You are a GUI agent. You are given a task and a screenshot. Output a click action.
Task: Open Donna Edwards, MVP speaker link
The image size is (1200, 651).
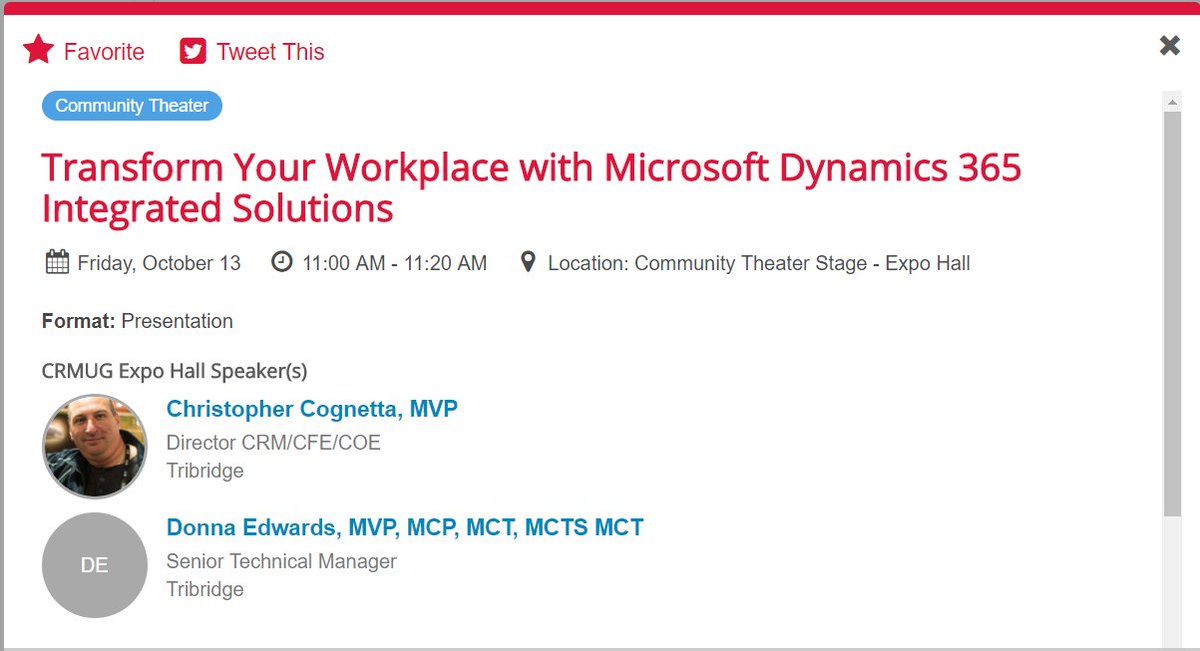click(404, 526)
